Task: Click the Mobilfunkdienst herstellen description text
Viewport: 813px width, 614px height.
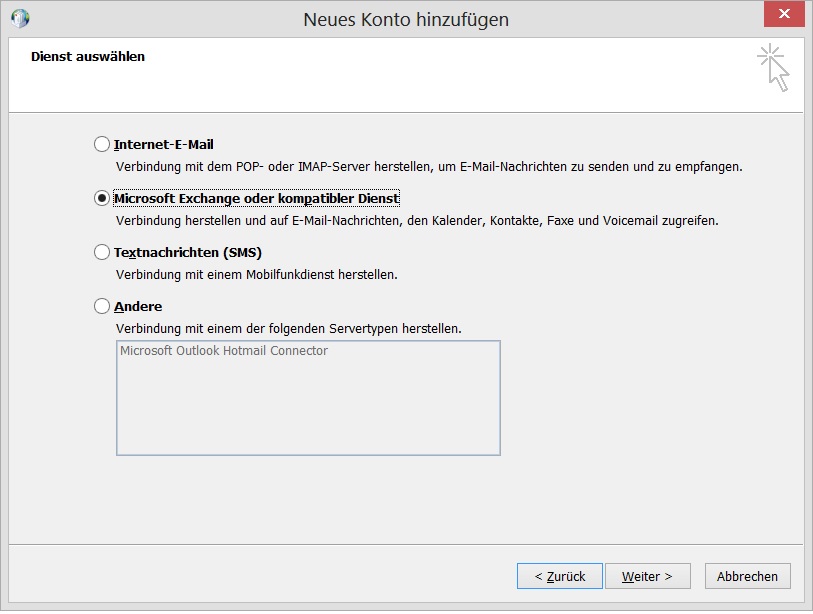Action: click(257, 274)
